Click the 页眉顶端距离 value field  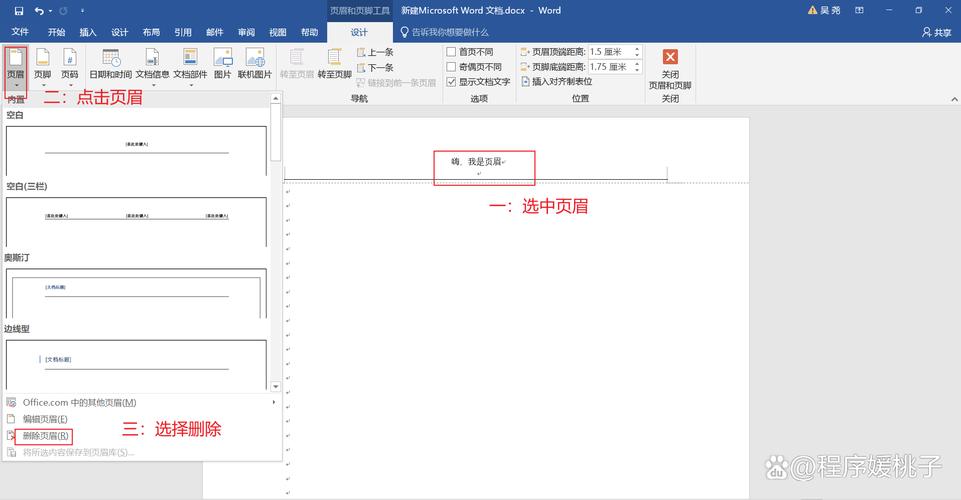click(610, 52)
